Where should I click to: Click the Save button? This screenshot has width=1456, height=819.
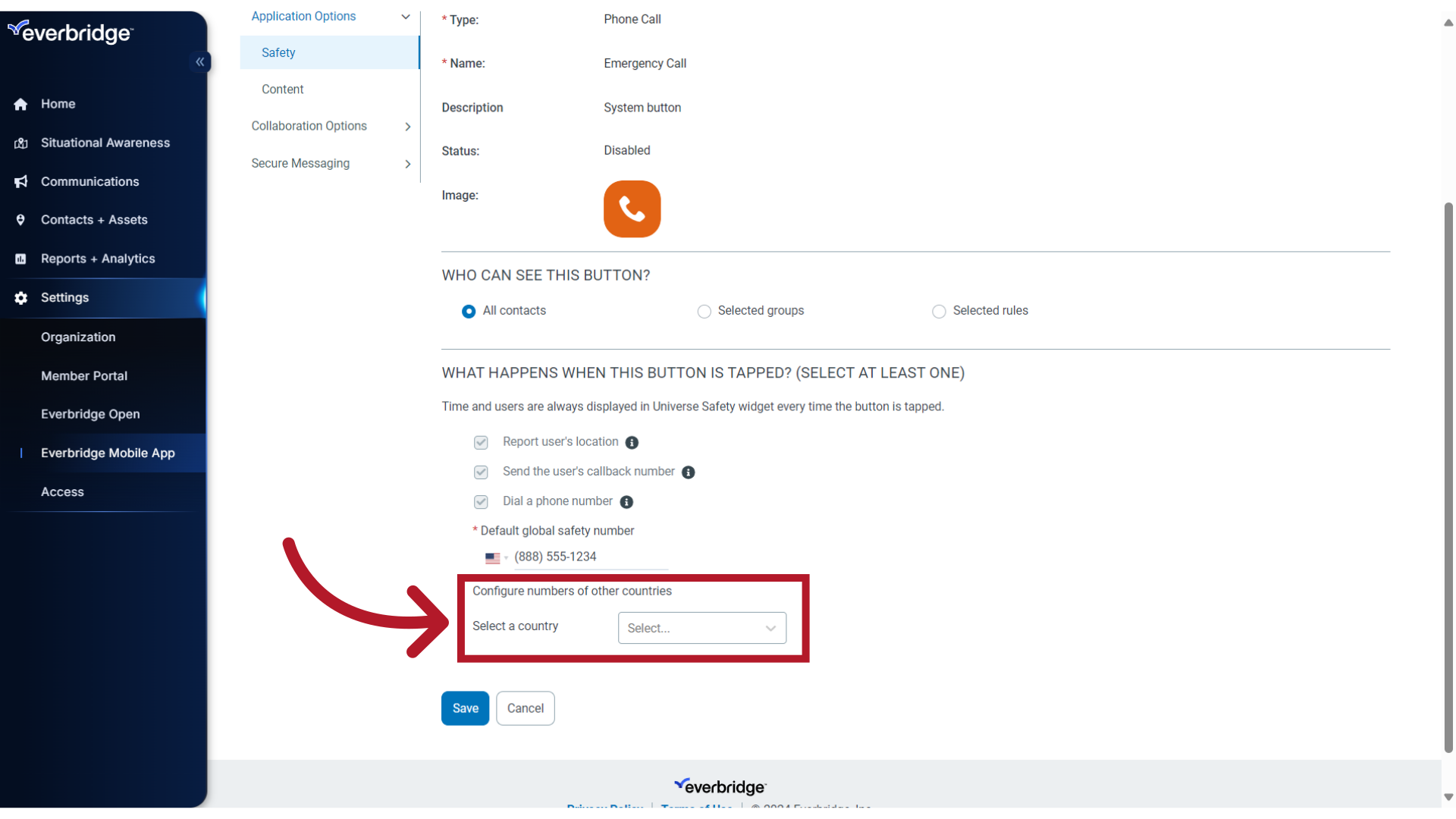click(465, 708)
